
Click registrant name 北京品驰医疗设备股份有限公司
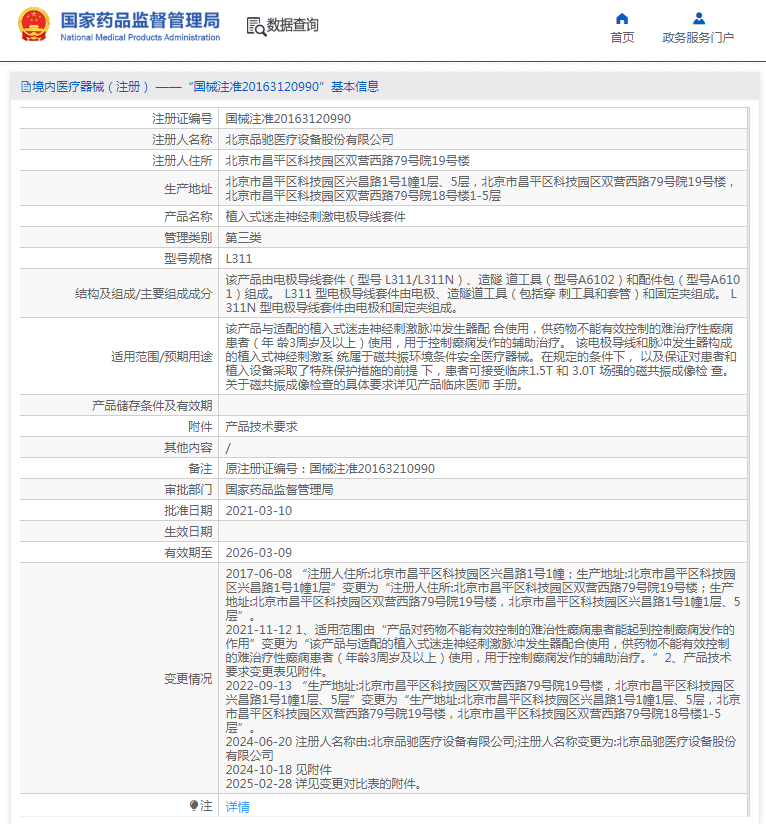(309, 140)
